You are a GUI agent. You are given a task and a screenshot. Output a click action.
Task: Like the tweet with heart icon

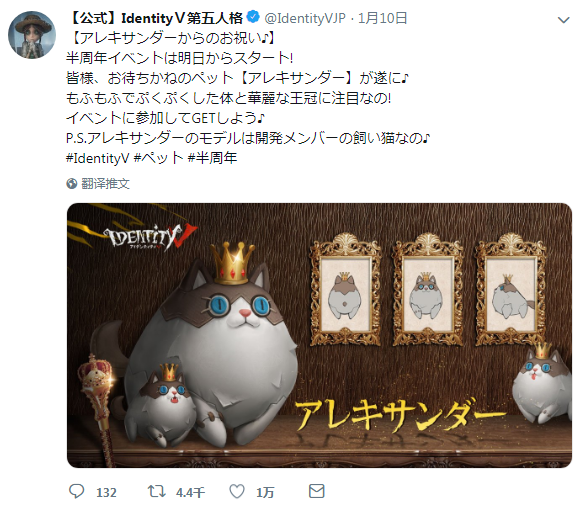237,491
